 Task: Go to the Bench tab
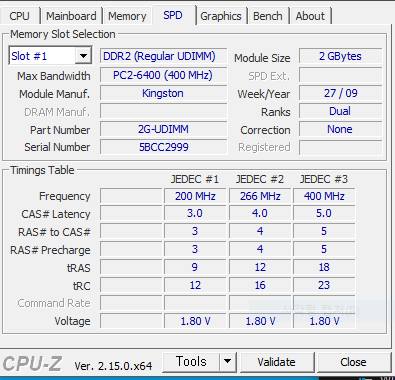(x=268, y=16)
